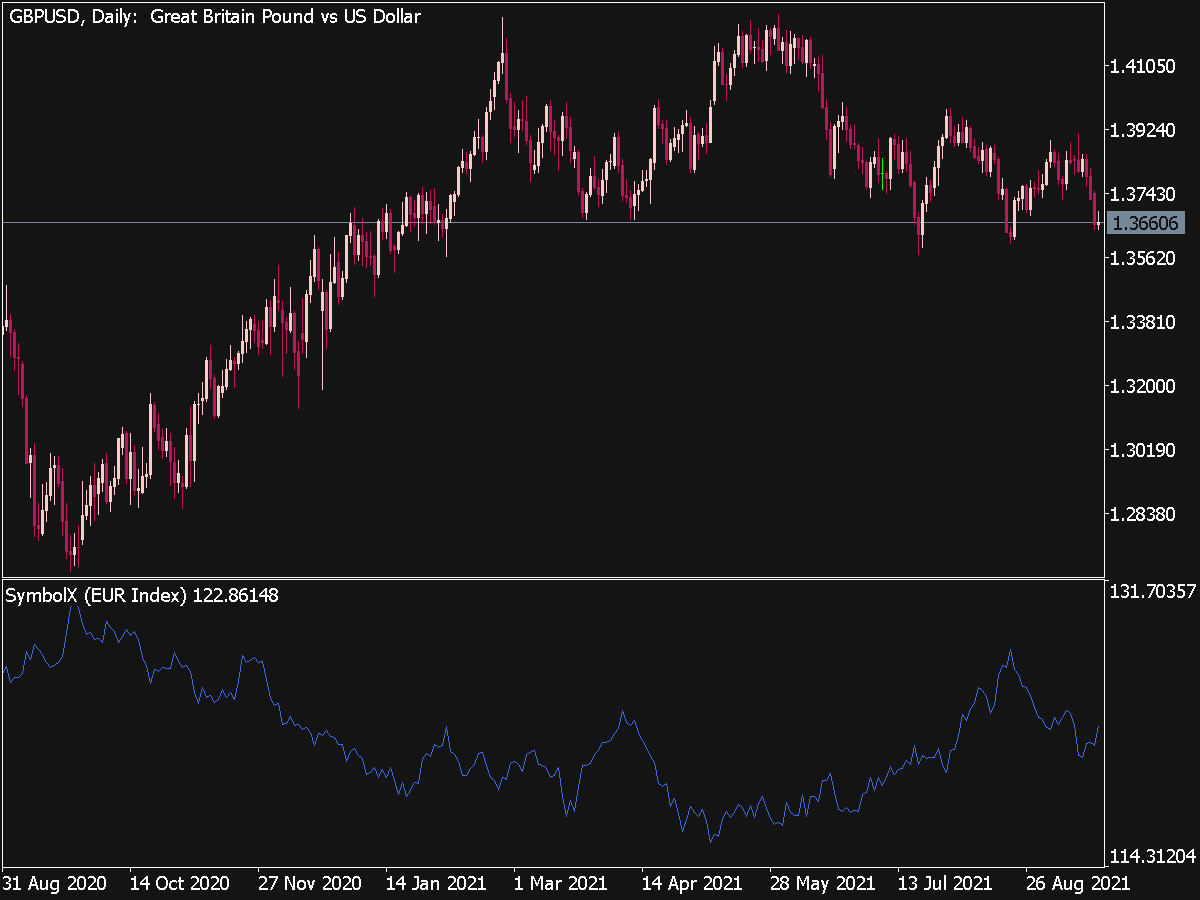
Task: Click the 1.35620 price scale value
Action: point(1143,258)
